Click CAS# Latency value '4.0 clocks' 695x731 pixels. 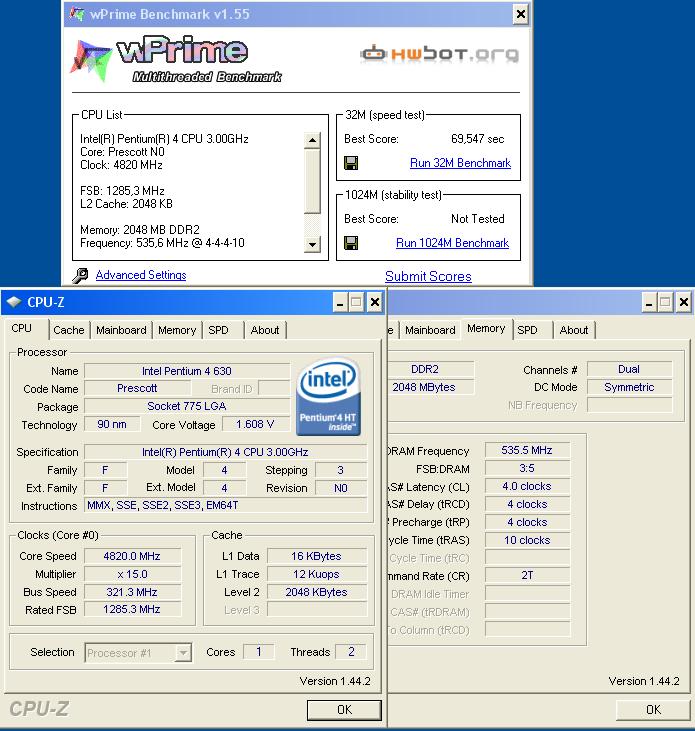click(527, 486)
